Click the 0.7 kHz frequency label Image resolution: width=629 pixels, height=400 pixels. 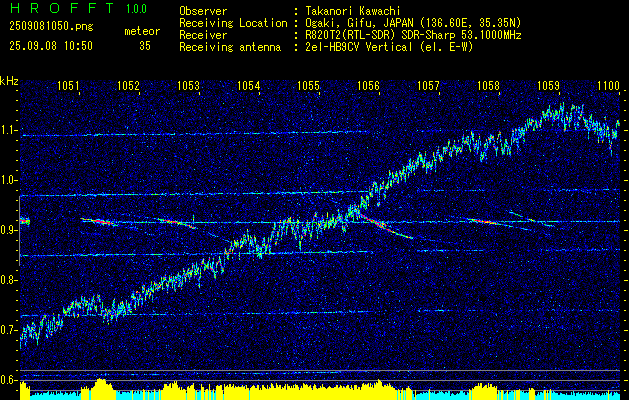9,330
